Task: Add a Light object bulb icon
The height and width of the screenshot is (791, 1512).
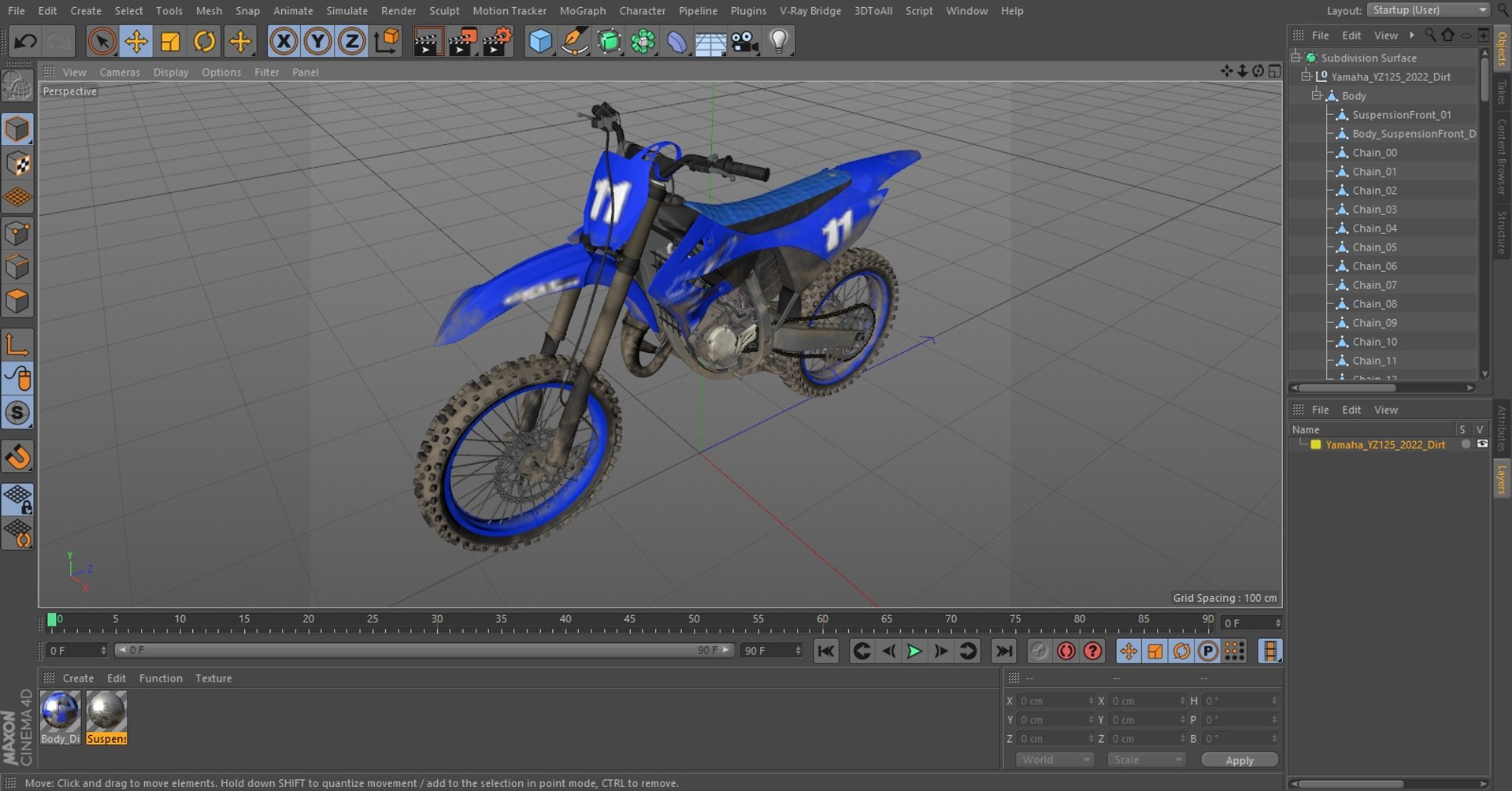Action: point(779,41)
